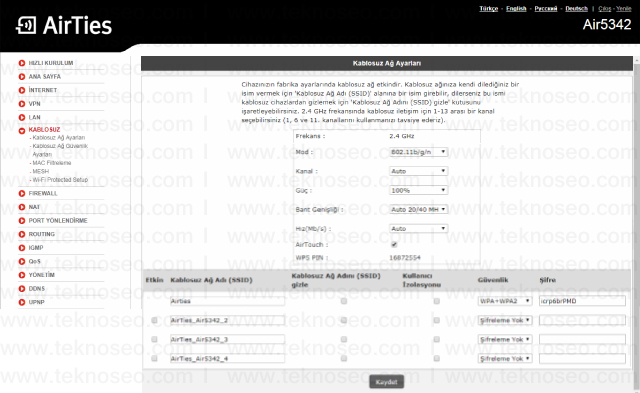Select the MAC Filtreleme submenu item
The width and height of the screenshot is (640, 393).
(x=52, y=163)
